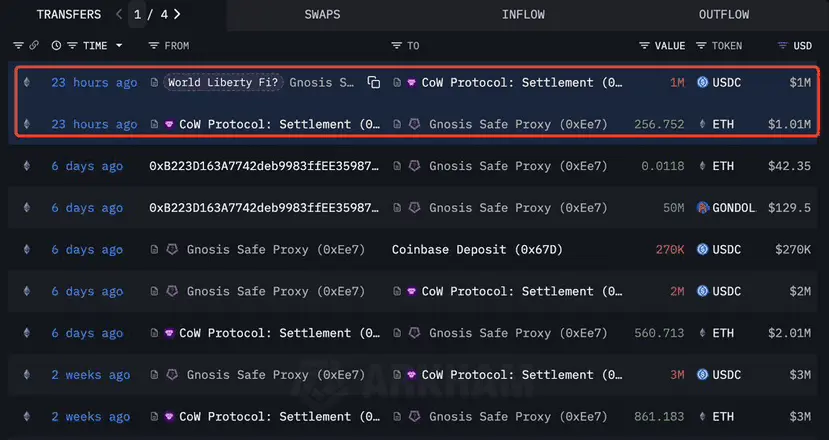
Task: Open the leftmost filter icon in header
Action: tap(19, 45)
